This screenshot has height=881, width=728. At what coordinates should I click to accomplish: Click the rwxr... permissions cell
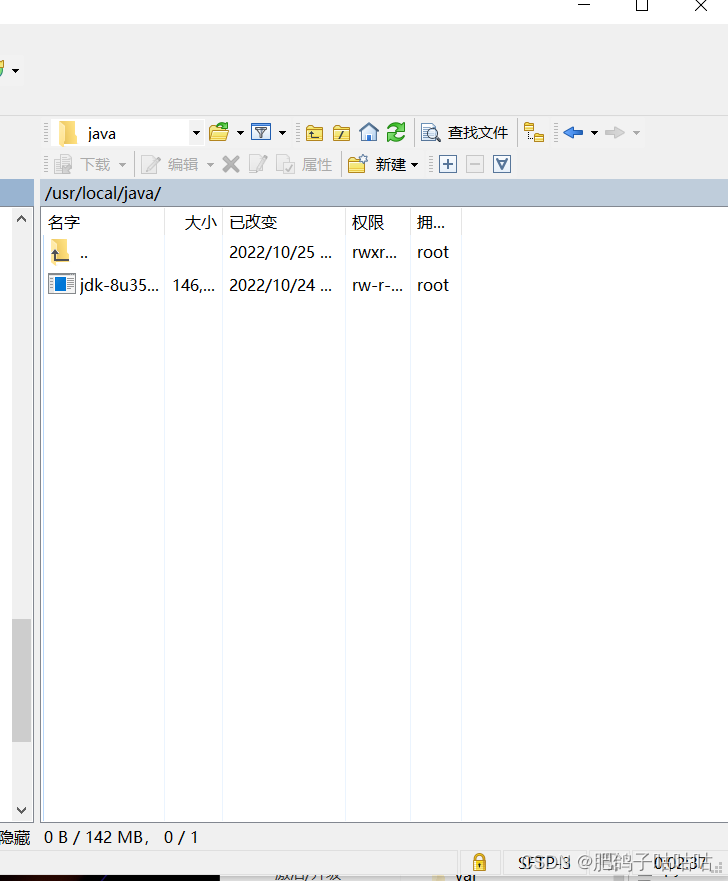(375, 253)
